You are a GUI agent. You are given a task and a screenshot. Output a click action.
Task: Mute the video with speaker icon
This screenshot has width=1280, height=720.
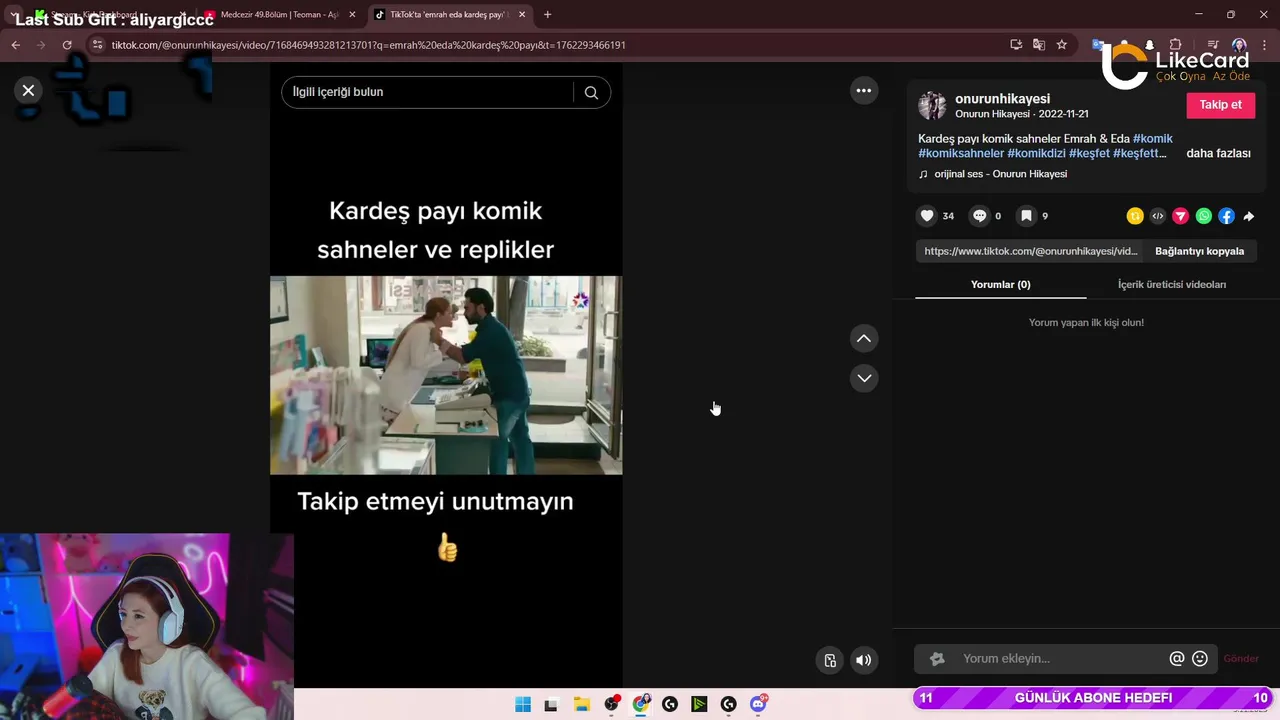pyautogui.click(x=864, y=660)
